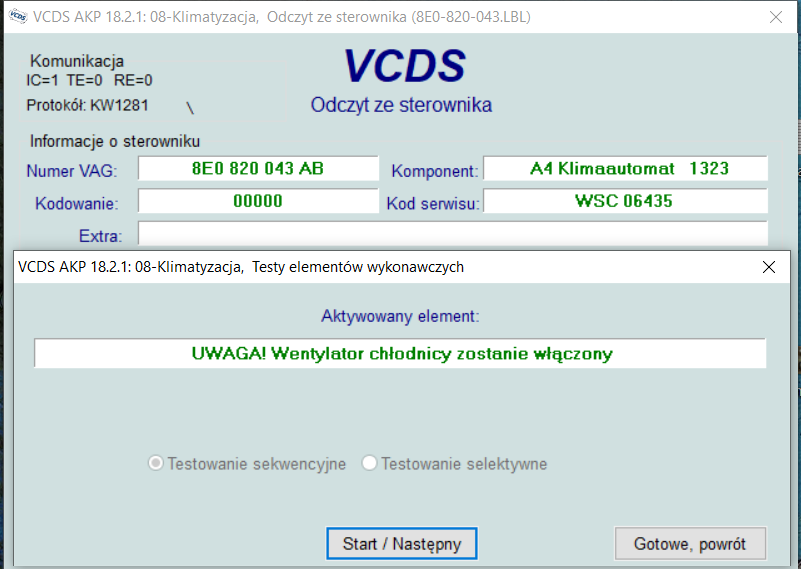Image resolution: width=801 pixels, height=569 pixels.
Task: Click the empty Extra field
Action: coord(453,234)
